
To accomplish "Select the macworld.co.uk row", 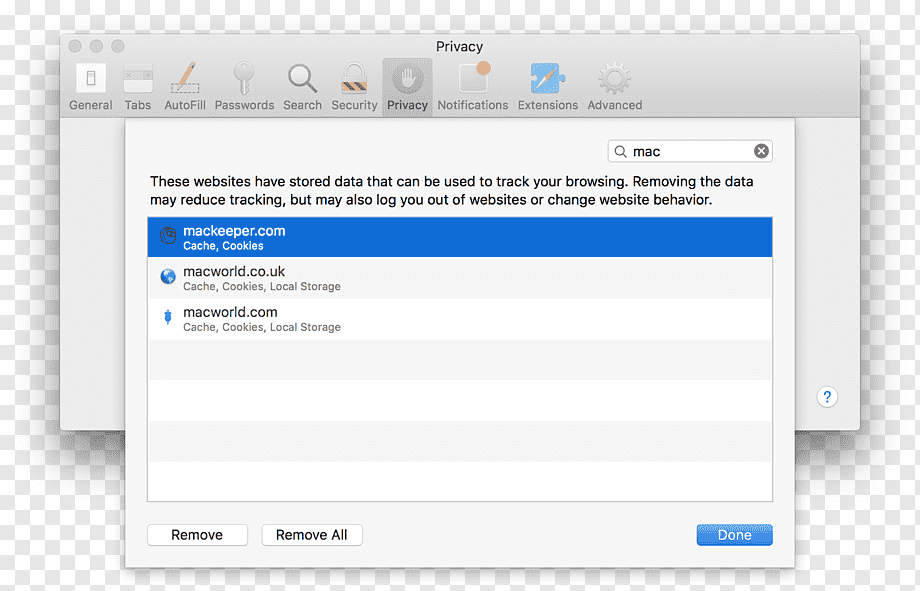I will [x=460, y=278].
